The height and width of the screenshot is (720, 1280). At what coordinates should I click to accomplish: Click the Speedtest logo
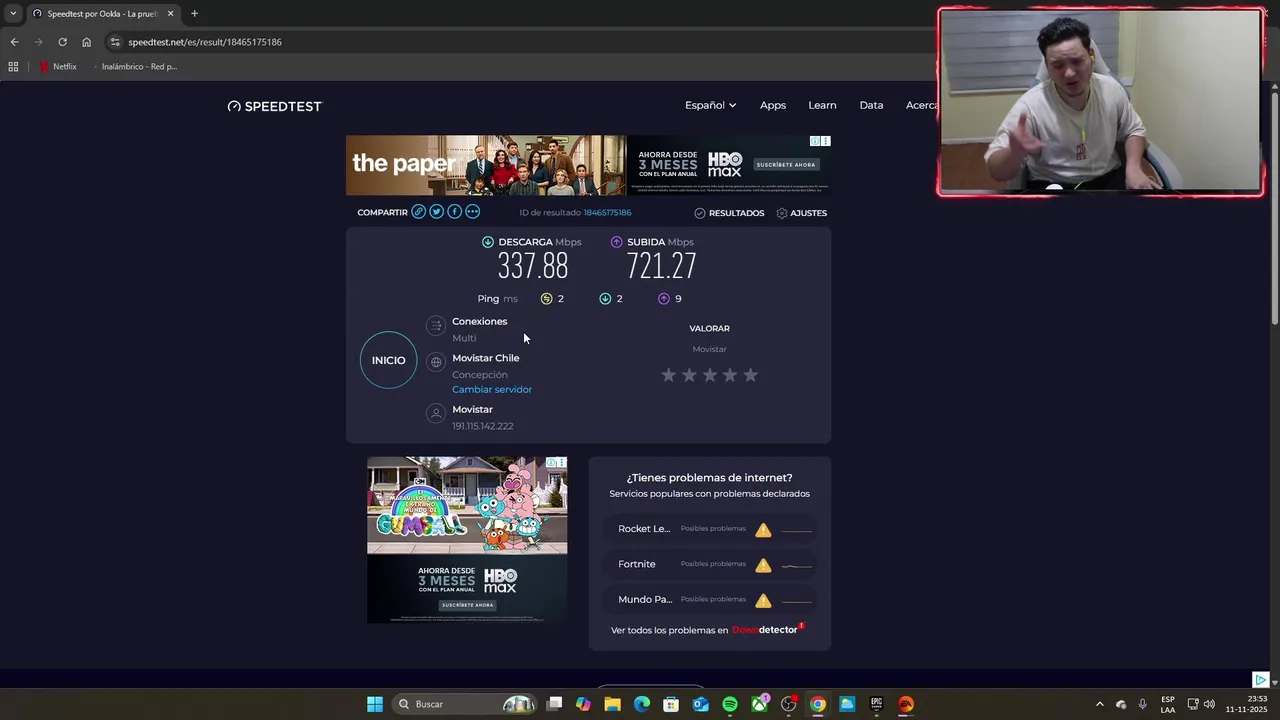(x=275, y=106)
